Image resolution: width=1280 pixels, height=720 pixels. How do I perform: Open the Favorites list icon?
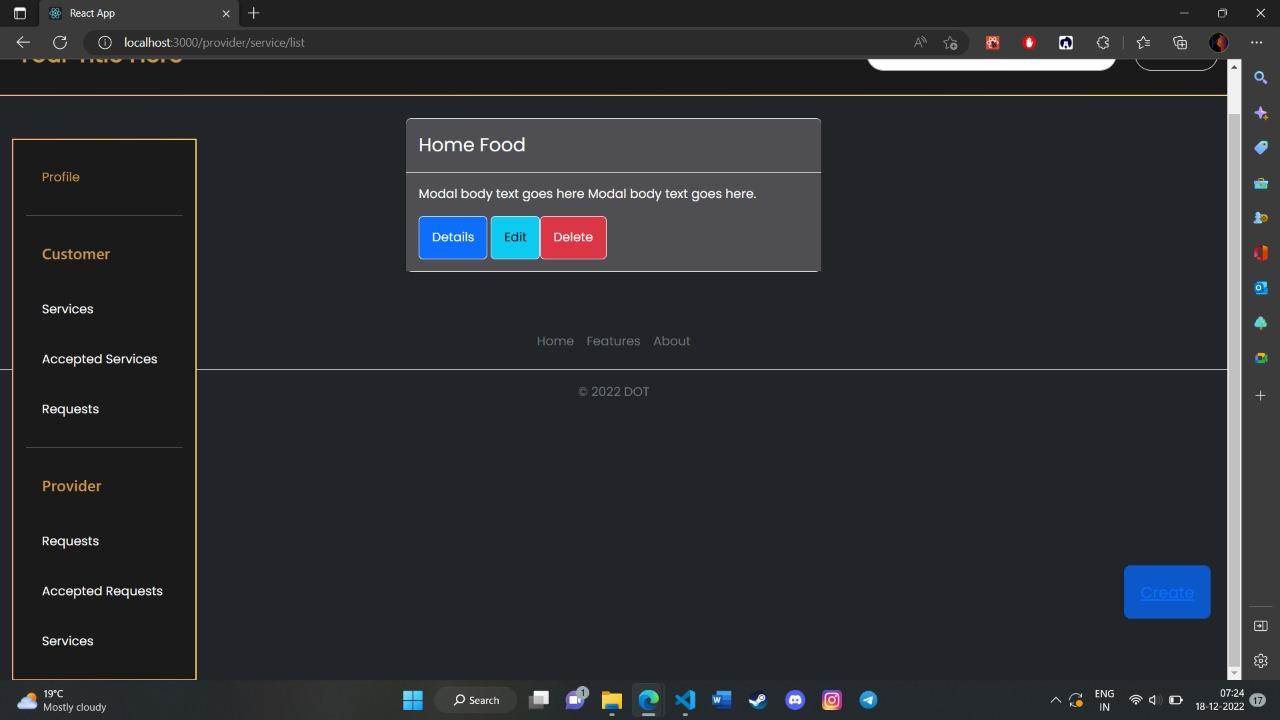coord(1143,42)
